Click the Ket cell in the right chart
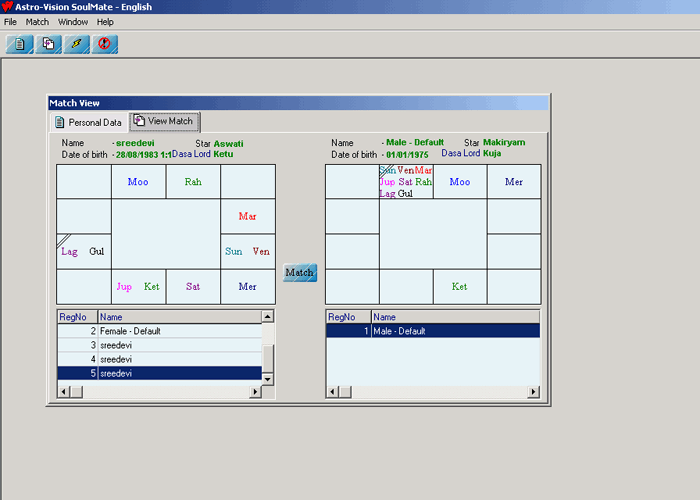This screenshot has width=700, height=500. [x=460, y=287]
